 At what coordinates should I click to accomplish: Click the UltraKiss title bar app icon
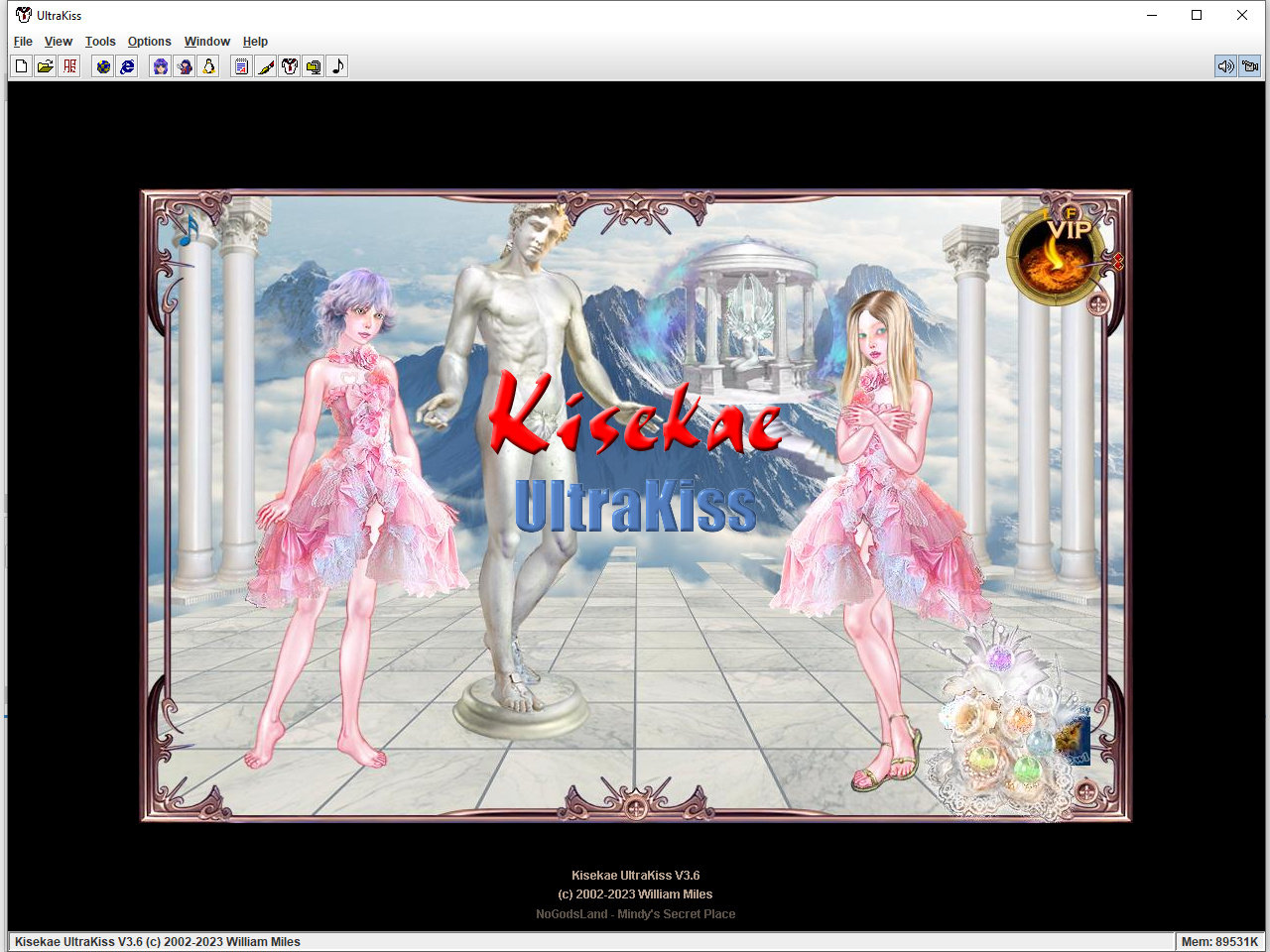point(24,15)
